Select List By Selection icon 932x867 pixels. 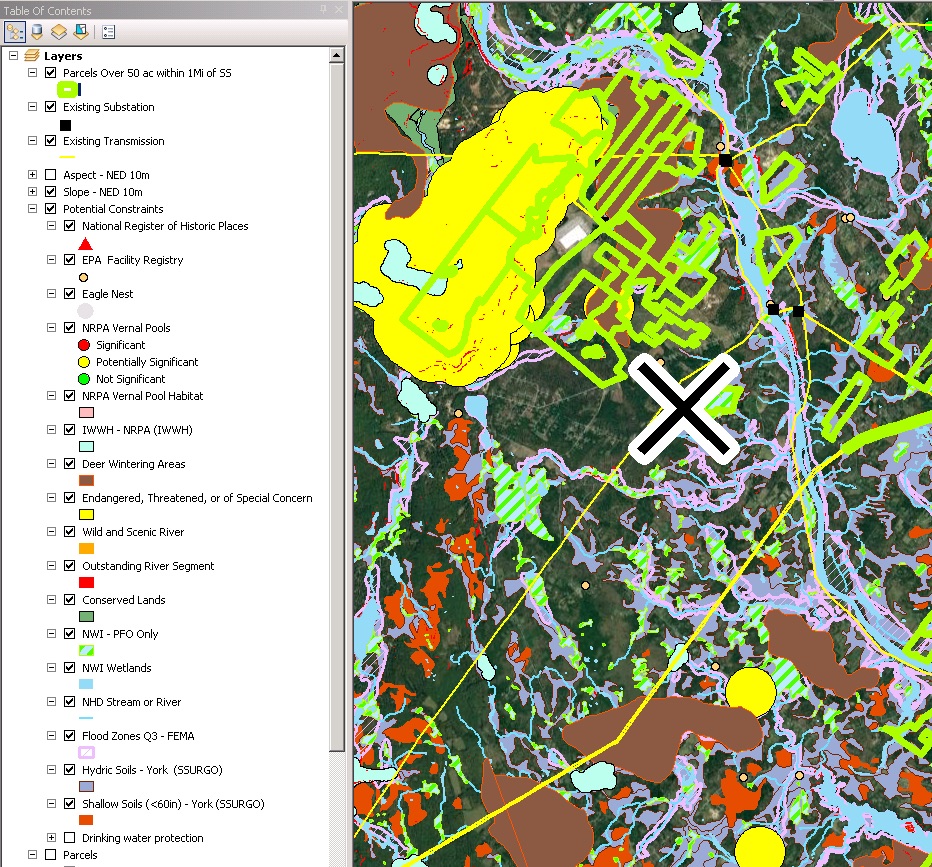click(x=80, y=32)
